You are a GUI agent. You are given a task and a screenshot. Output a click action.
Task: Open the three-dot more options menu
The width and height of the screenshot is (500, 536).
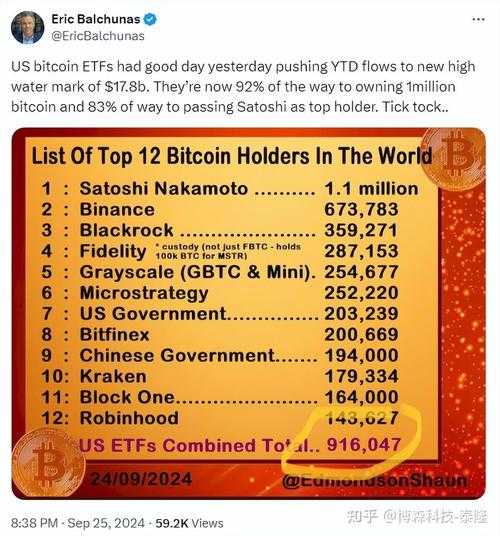click(478, 19)
